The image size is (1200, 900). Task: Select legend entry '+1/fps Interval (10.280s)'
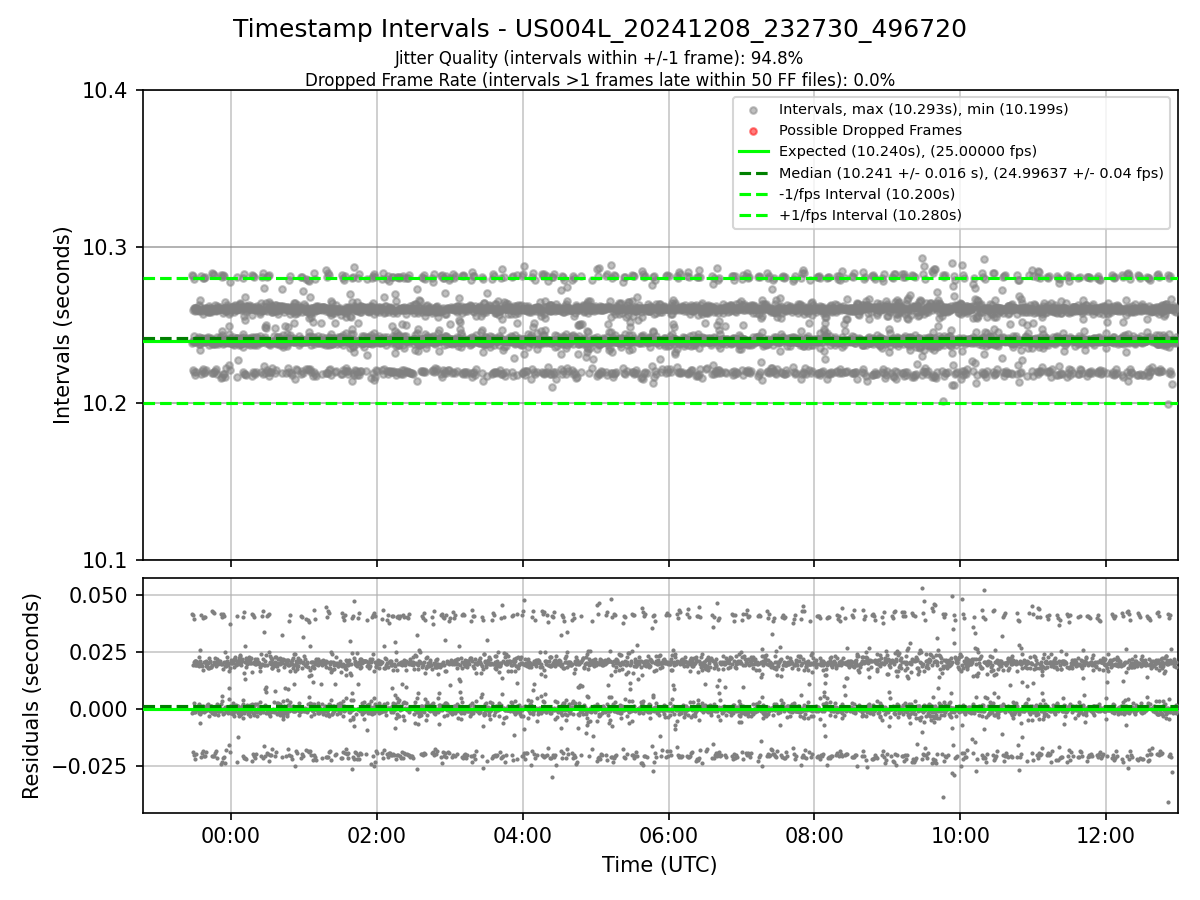tap(870, 214)
